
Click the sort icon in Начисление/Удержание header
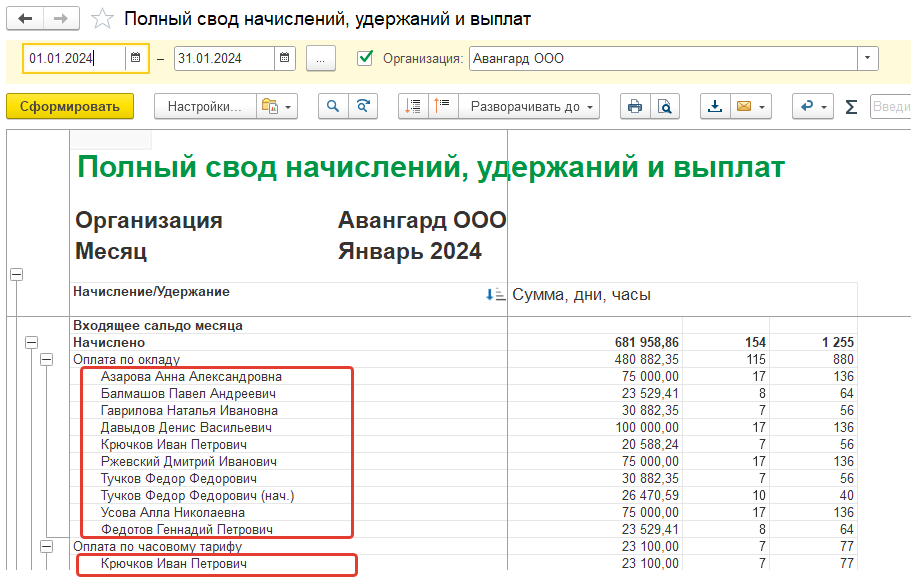coord(495,295)
